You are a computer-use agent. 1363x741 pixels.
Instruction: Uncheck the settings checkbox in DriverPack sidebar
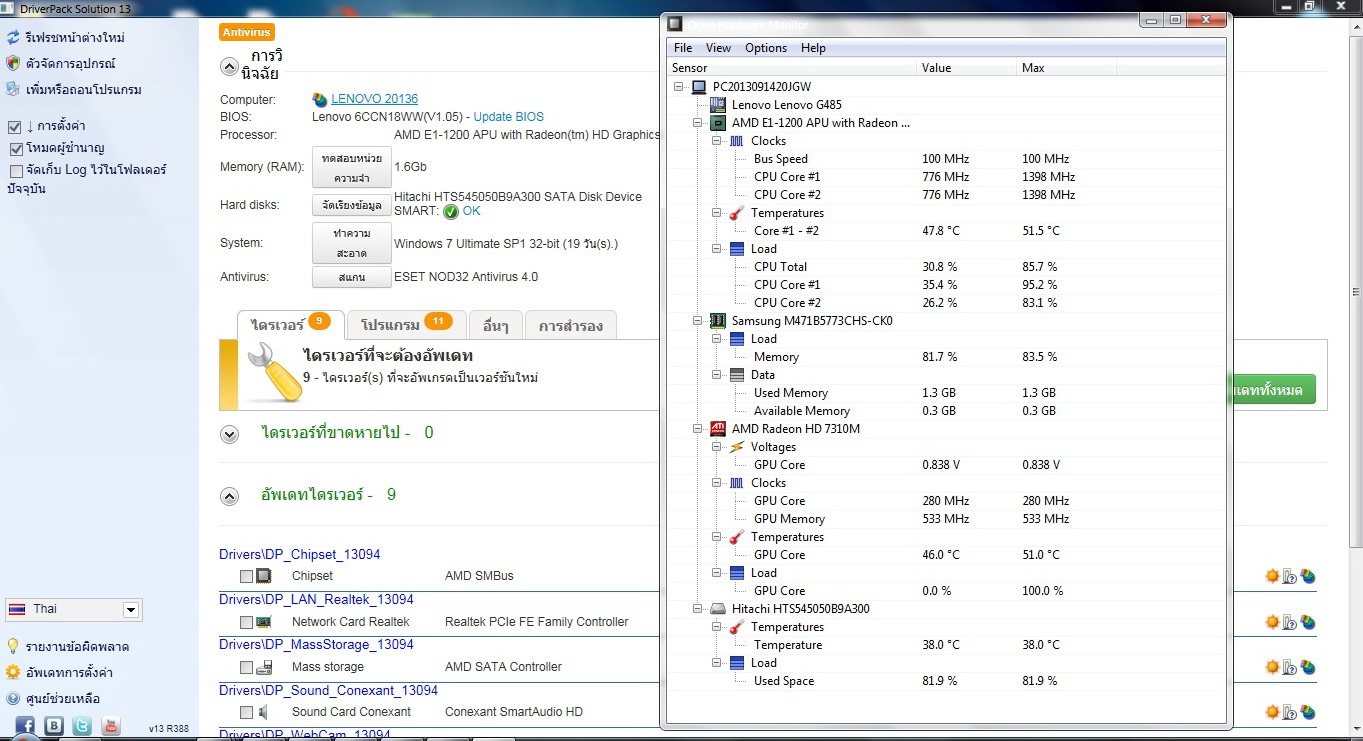[x=15, y=127]
